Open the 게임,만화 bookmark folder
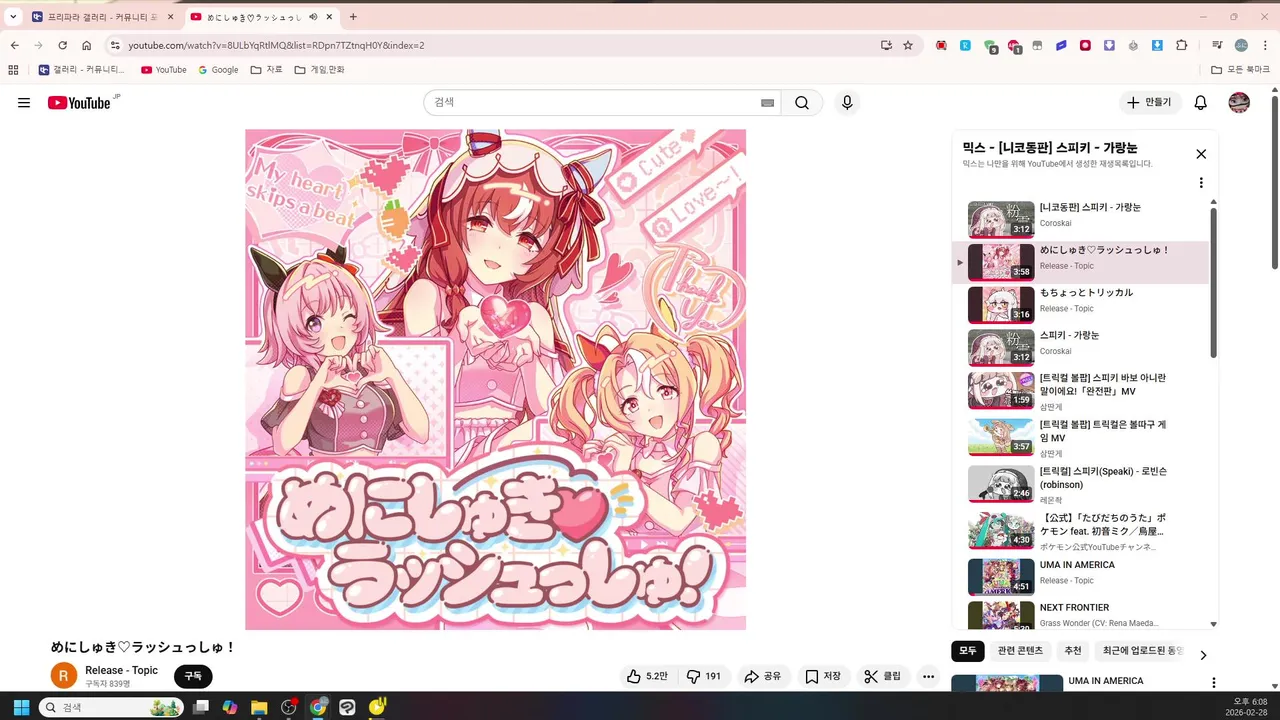The image size is (1280, 720). click(x=319, y=70)
